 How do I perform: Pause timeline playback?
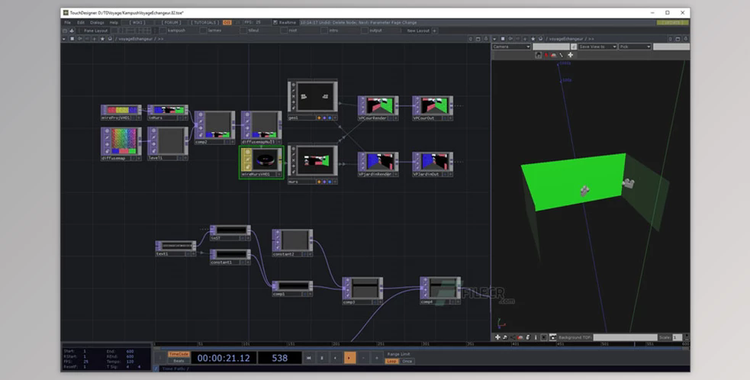[322, 358]
